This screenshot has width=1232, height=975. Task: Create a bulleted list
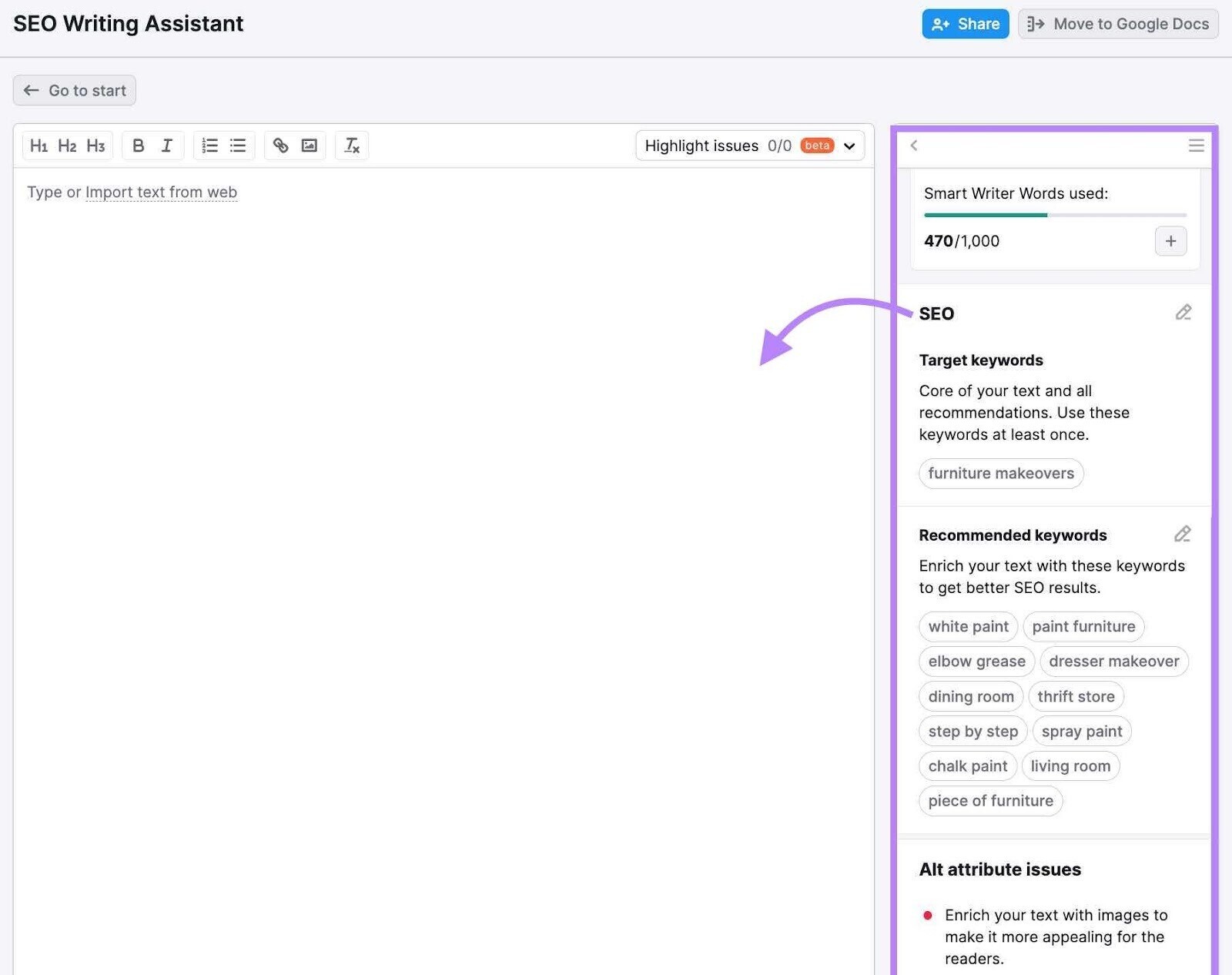click(x=237, y=145)
